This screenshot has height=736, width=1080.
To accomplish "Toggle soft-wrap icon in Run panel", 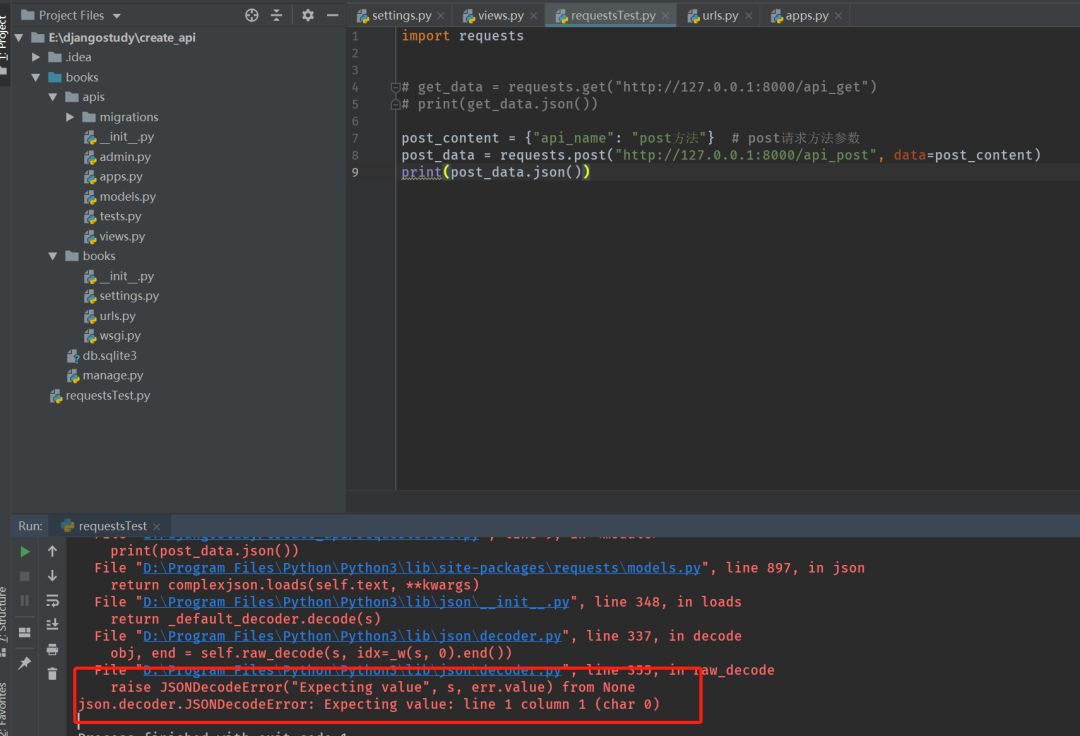I will click(52, 601).
